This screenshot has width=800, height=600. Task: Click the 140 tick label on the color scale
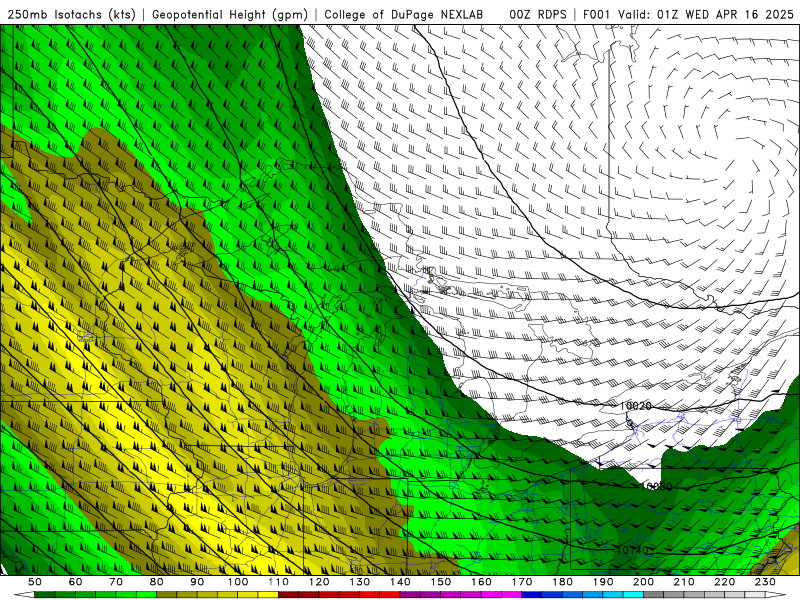point(400,582)
